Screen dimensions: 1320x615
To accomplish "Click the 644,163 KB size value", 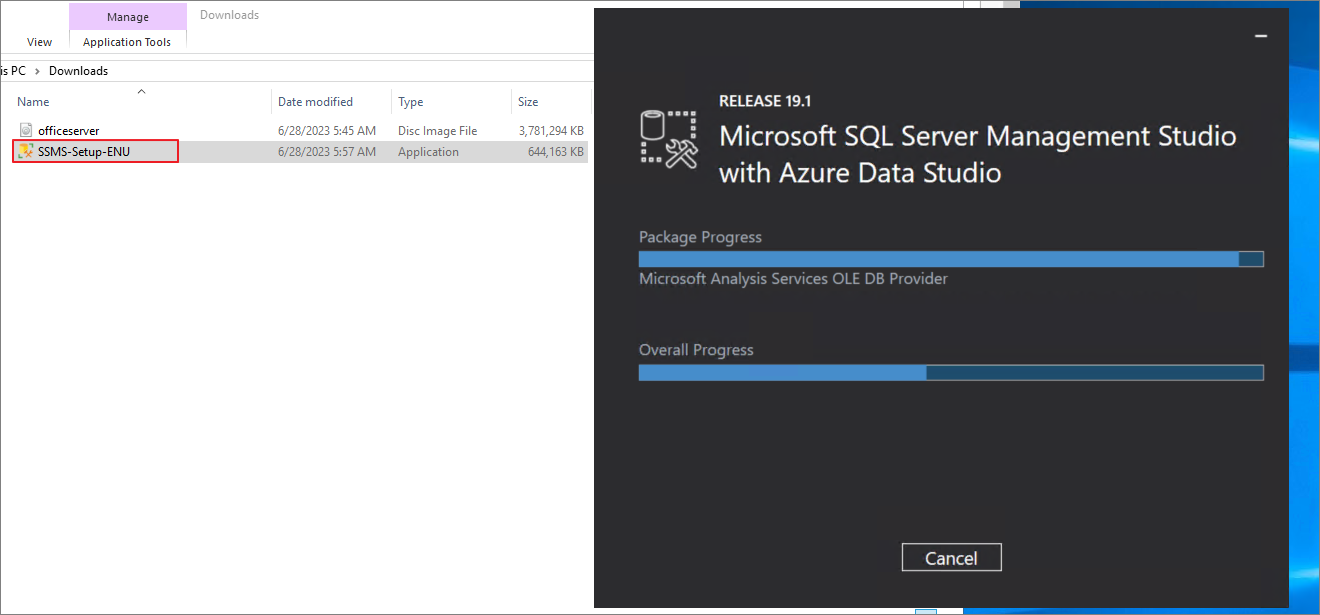I will click(x=556, y=152).
